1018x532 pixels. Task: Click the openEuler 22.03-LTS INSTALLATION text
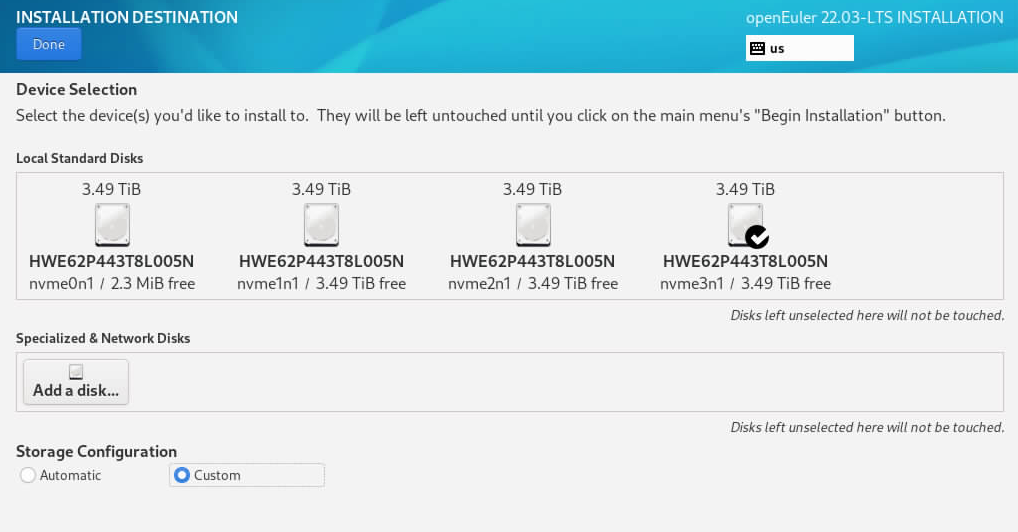pos(875,17)
